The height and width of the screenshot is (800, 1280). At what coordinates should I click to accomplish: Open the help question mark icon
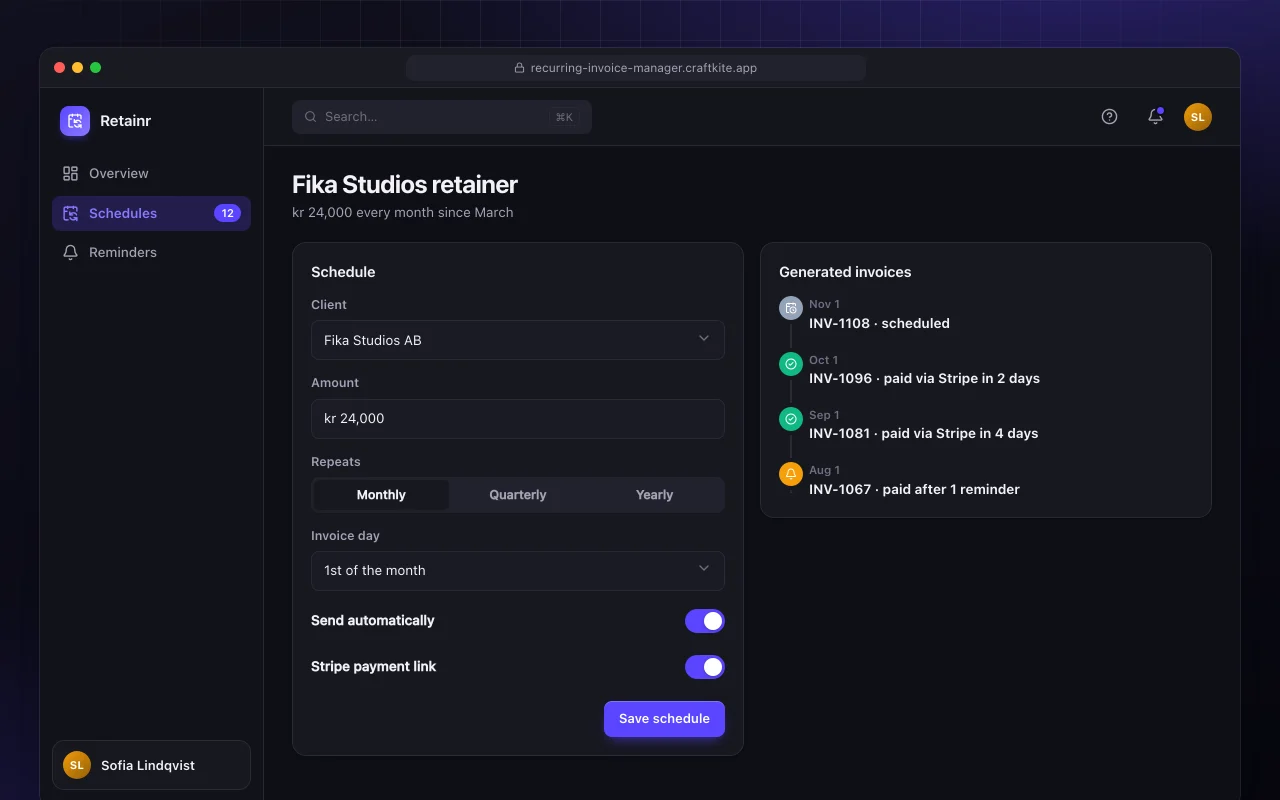click(1109, 117)
